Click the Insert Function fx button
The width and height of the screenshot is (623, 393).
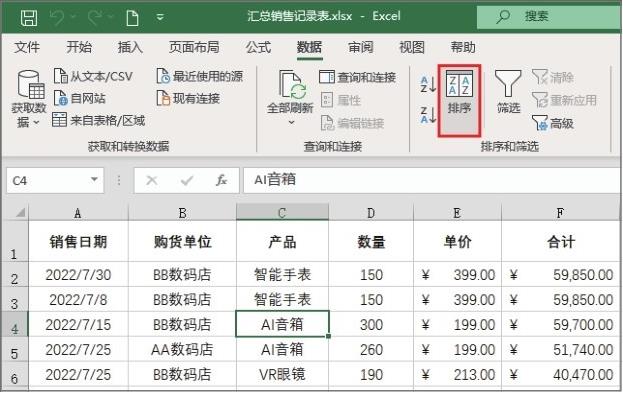[x=221, y=180]
